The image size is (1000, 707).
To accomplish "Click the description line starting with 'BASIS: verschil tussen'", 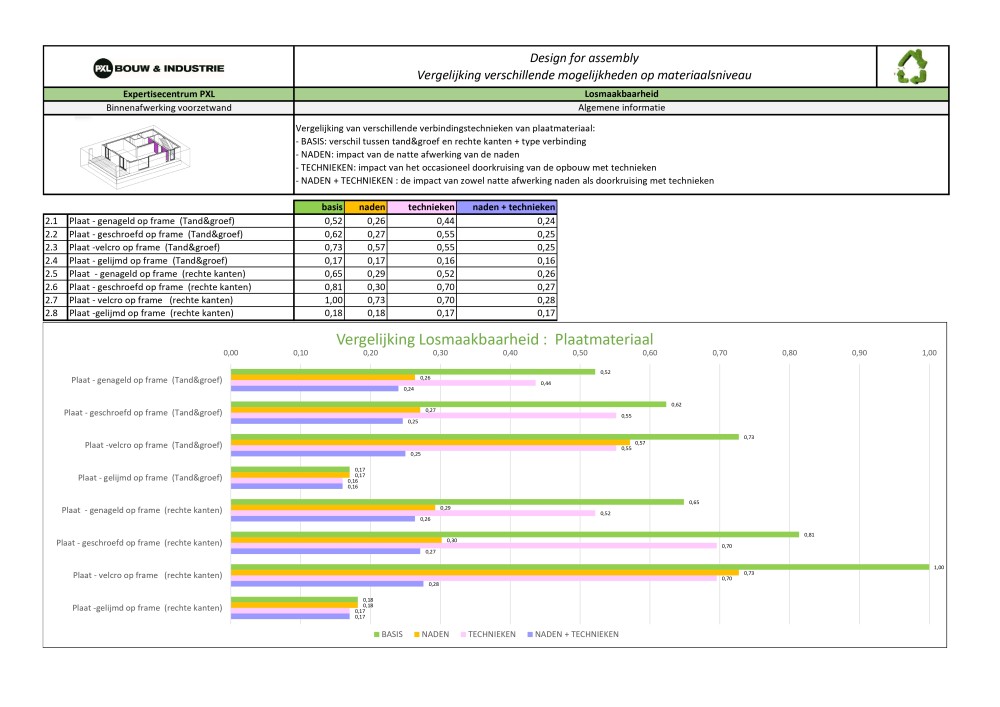I will point(441,142).
